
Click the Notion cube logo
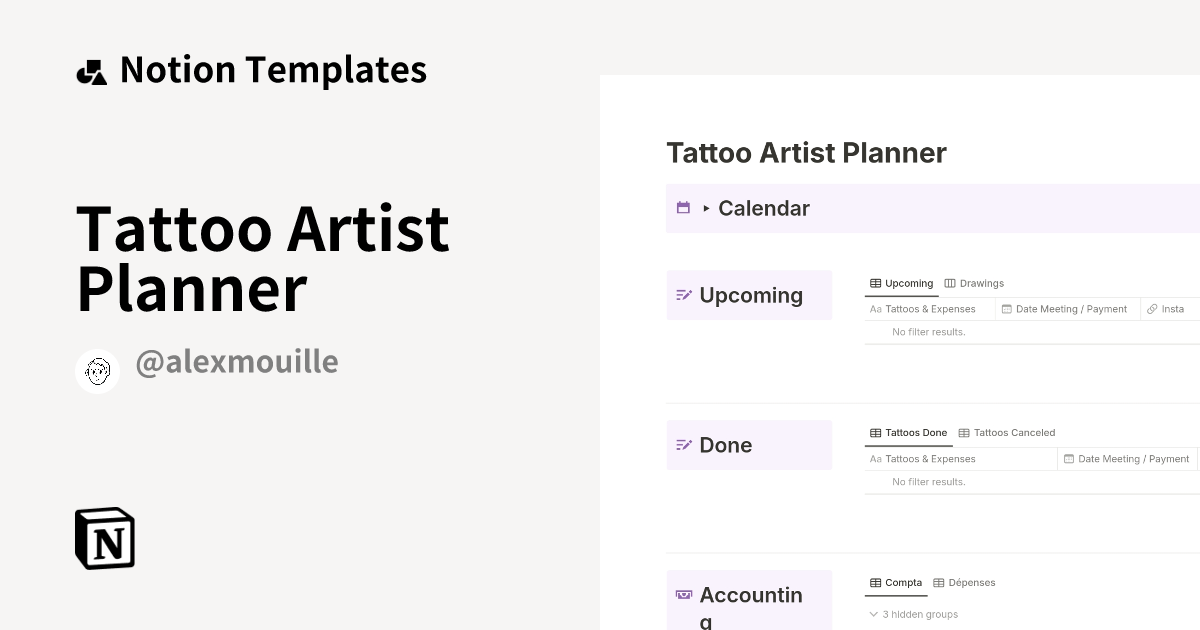pyautogui.click(x=105, y=538)
